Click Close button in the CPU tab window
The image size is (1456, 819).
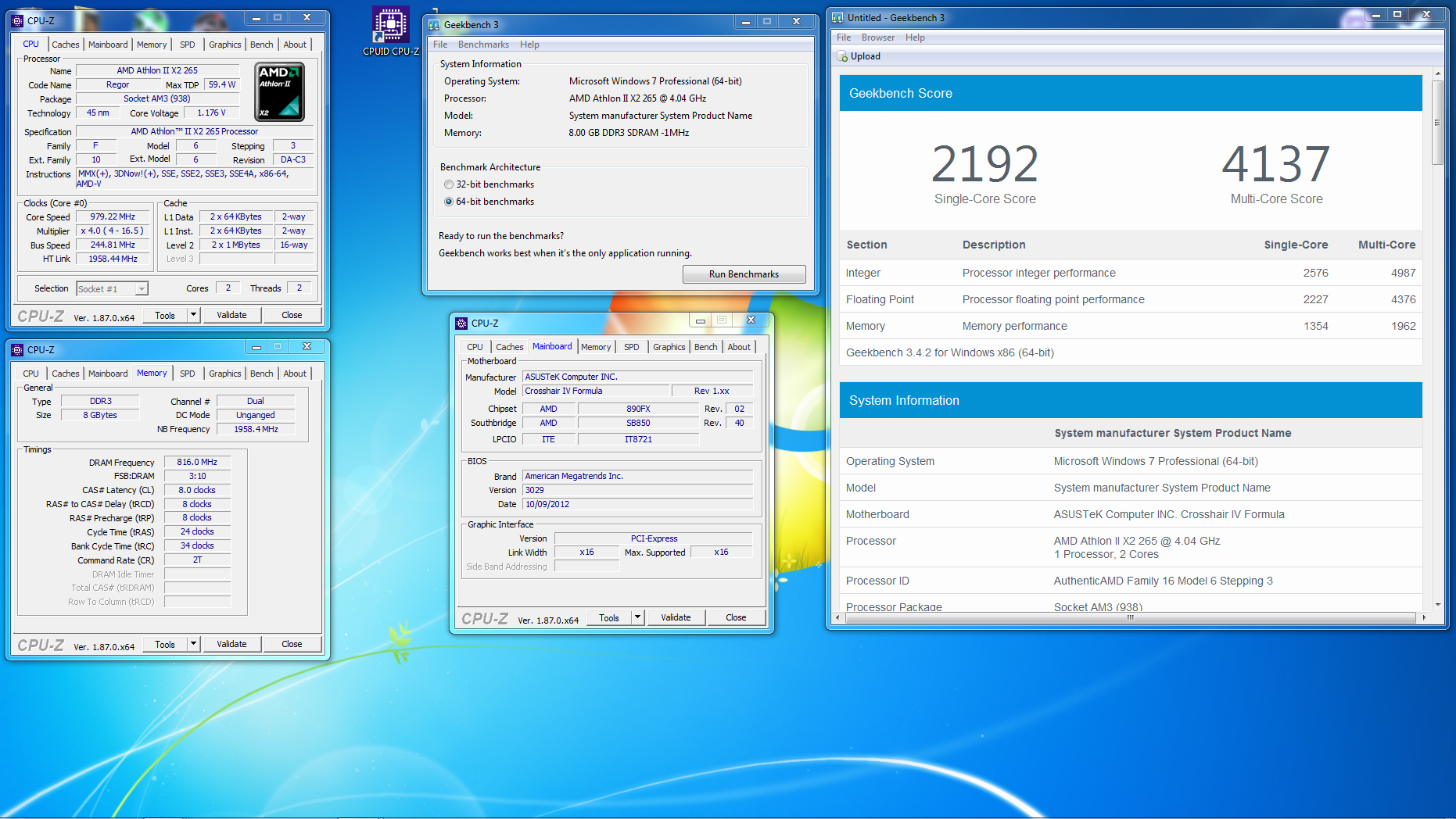pyautogui.click(x=292, y=315)
